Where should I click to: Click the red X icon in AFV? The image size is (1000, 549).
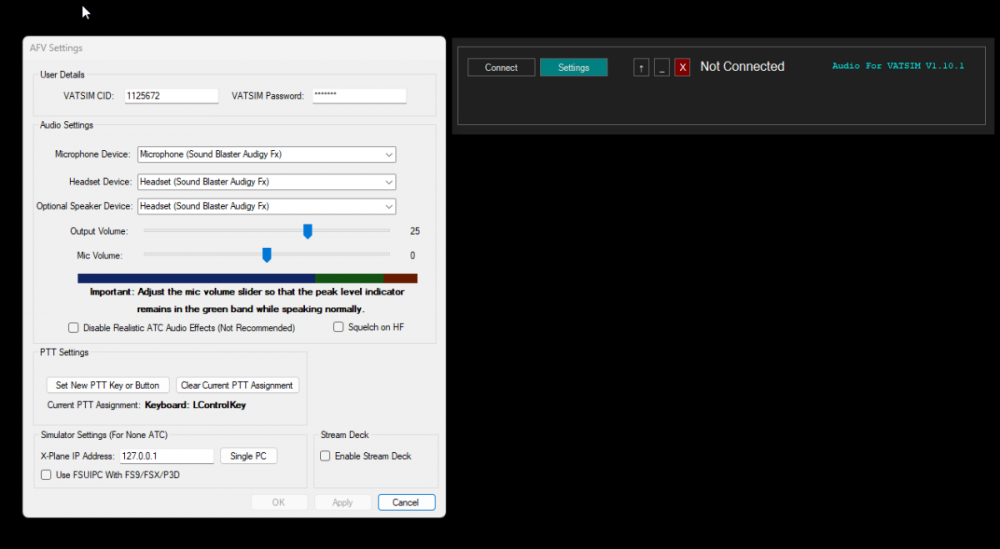coord(682,67)
